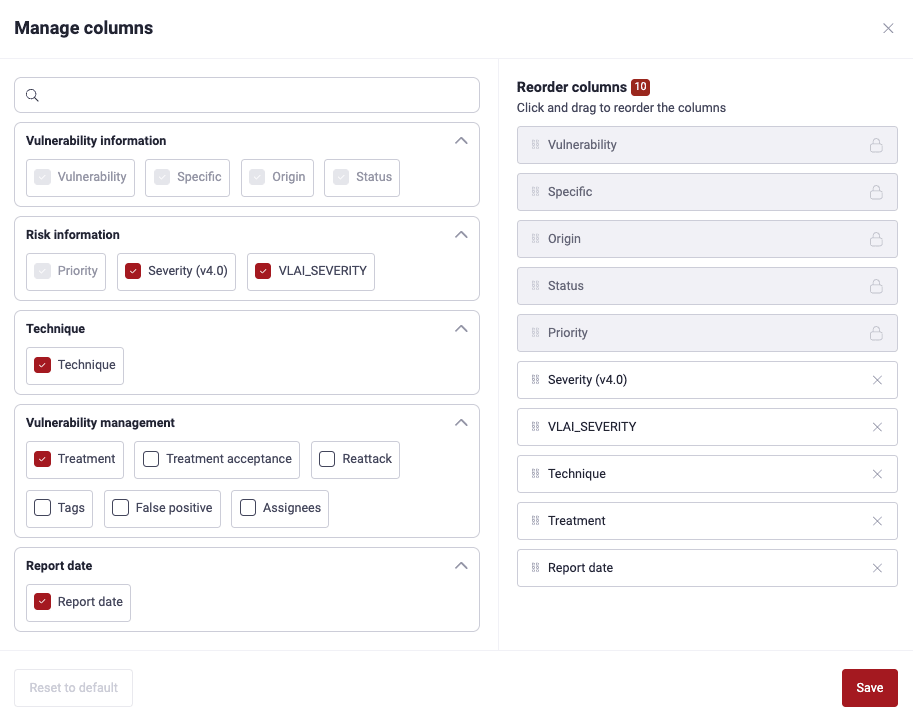Collapse the Vulnerability information section
Screen dimensions: 913x721
tap(461, 140)
